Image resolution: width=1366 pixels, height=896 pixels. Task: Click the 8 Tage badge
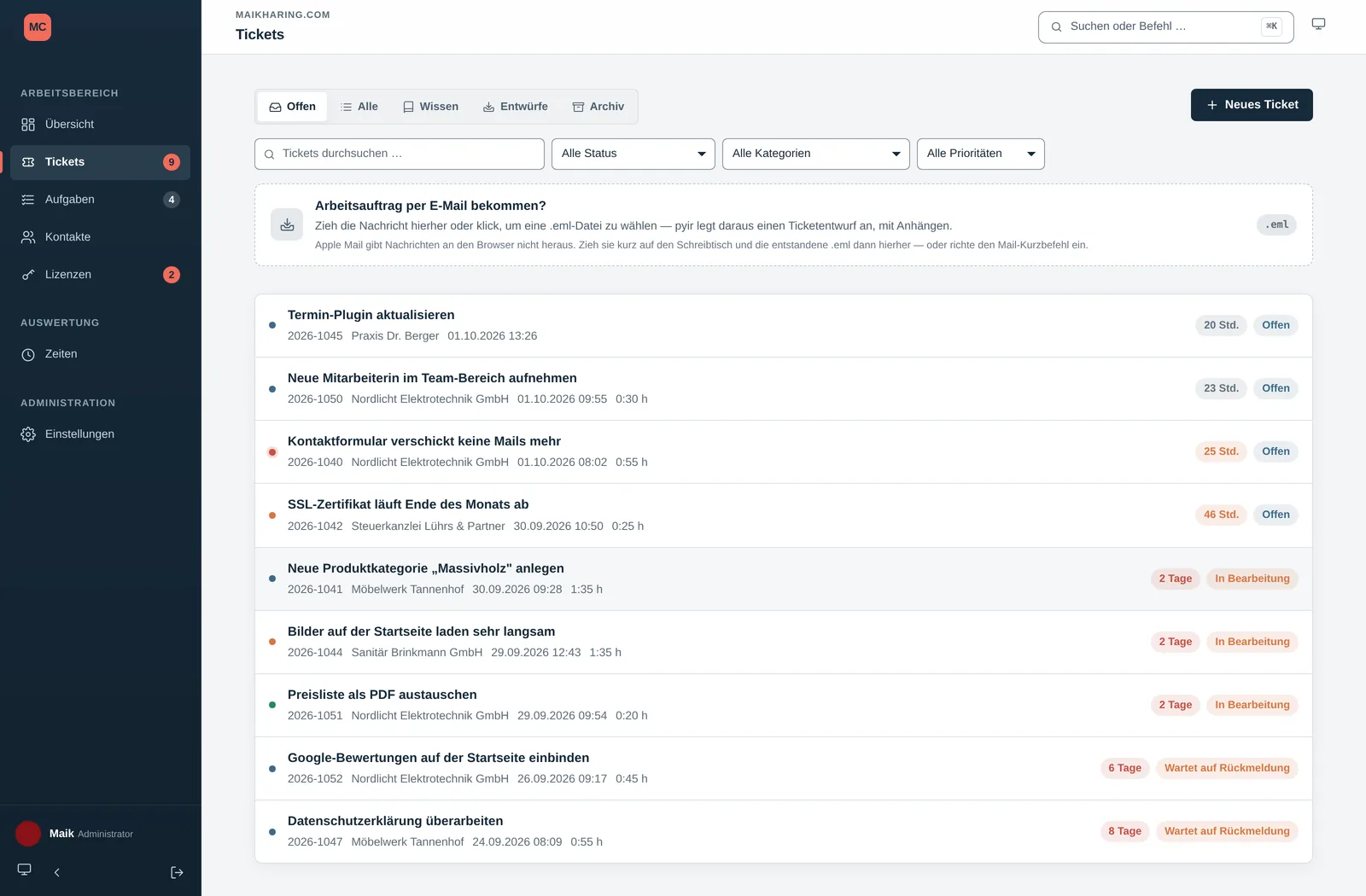click(x=1124, y=831)
